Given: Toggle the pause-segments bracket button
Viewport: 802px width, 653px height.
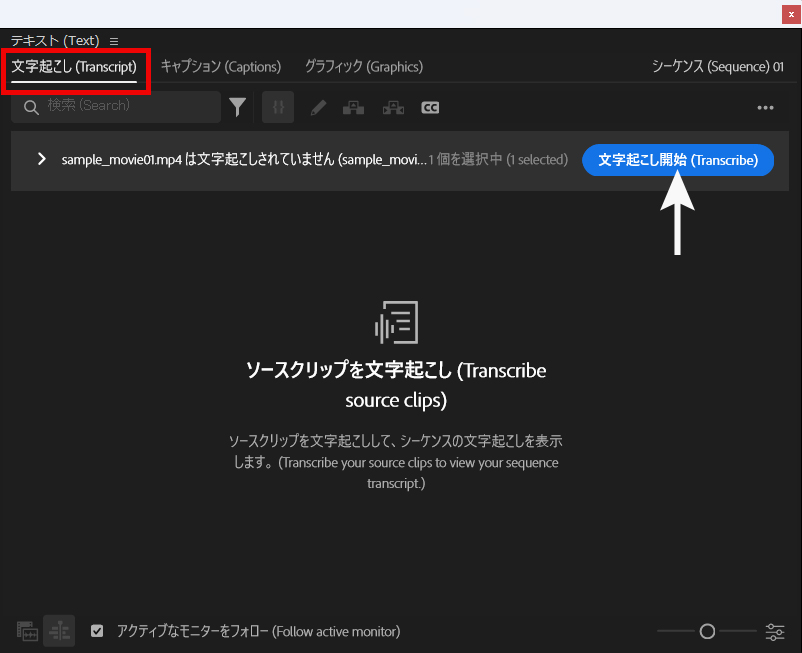Looking at the screenshot, I should tap(278, 107).
